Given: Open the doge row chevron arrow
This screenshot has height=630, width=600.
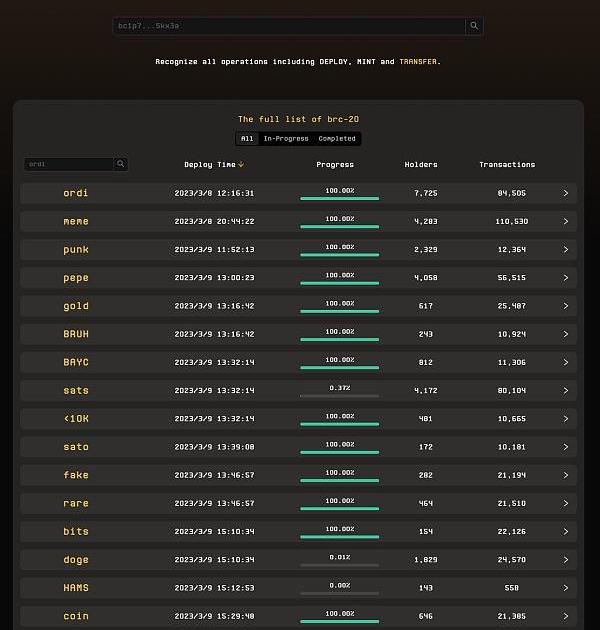Looking at the screenshot, I should (565, 560).
